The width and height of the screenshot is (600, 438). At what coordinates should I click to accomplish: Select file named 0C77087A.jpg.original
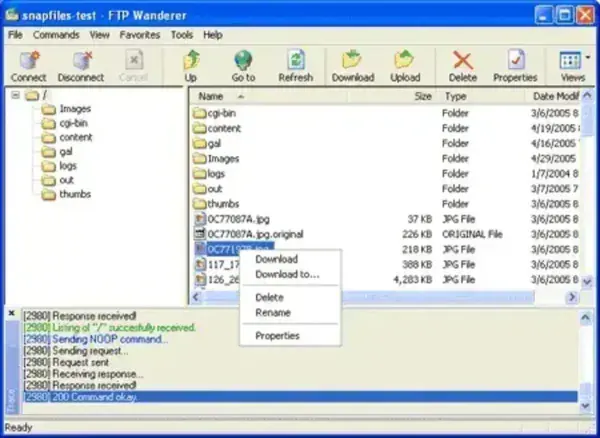[x=256, y=234]
